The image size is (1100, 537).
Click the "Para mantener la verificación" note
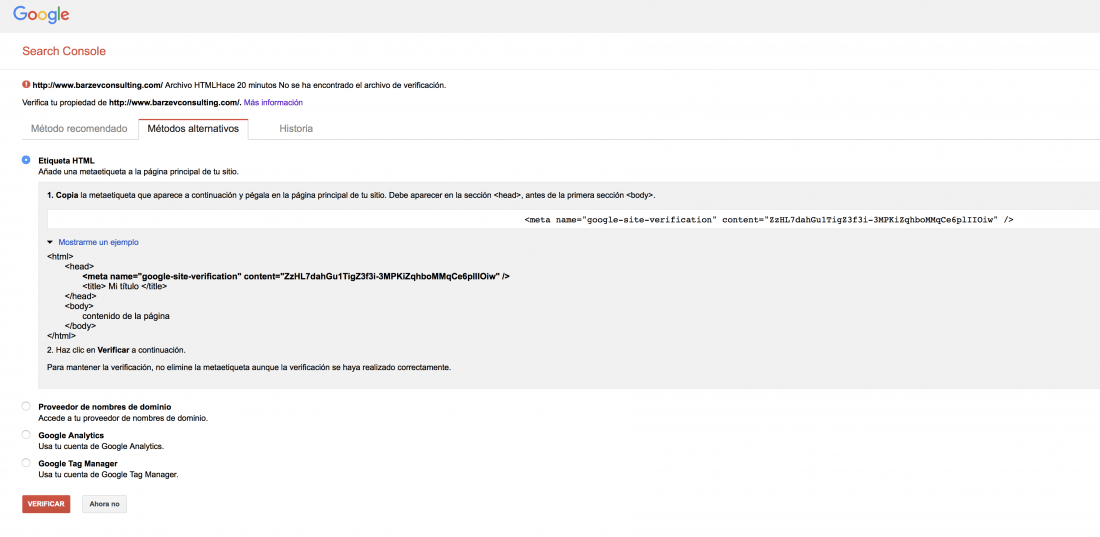click(248, 367)
